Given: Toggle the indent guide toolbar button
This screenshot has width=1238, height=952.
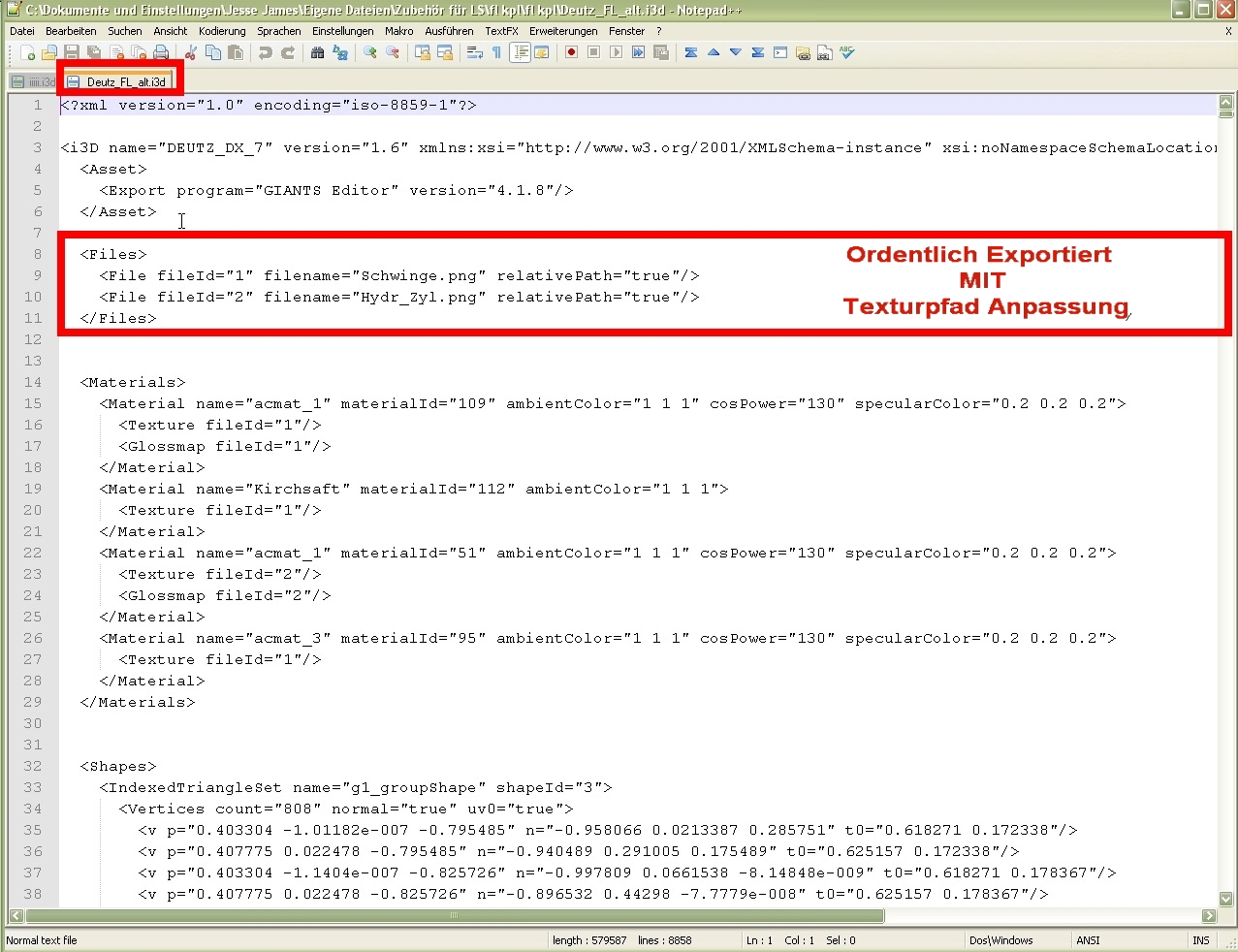Looking at the screenshot, I should 520,52.
